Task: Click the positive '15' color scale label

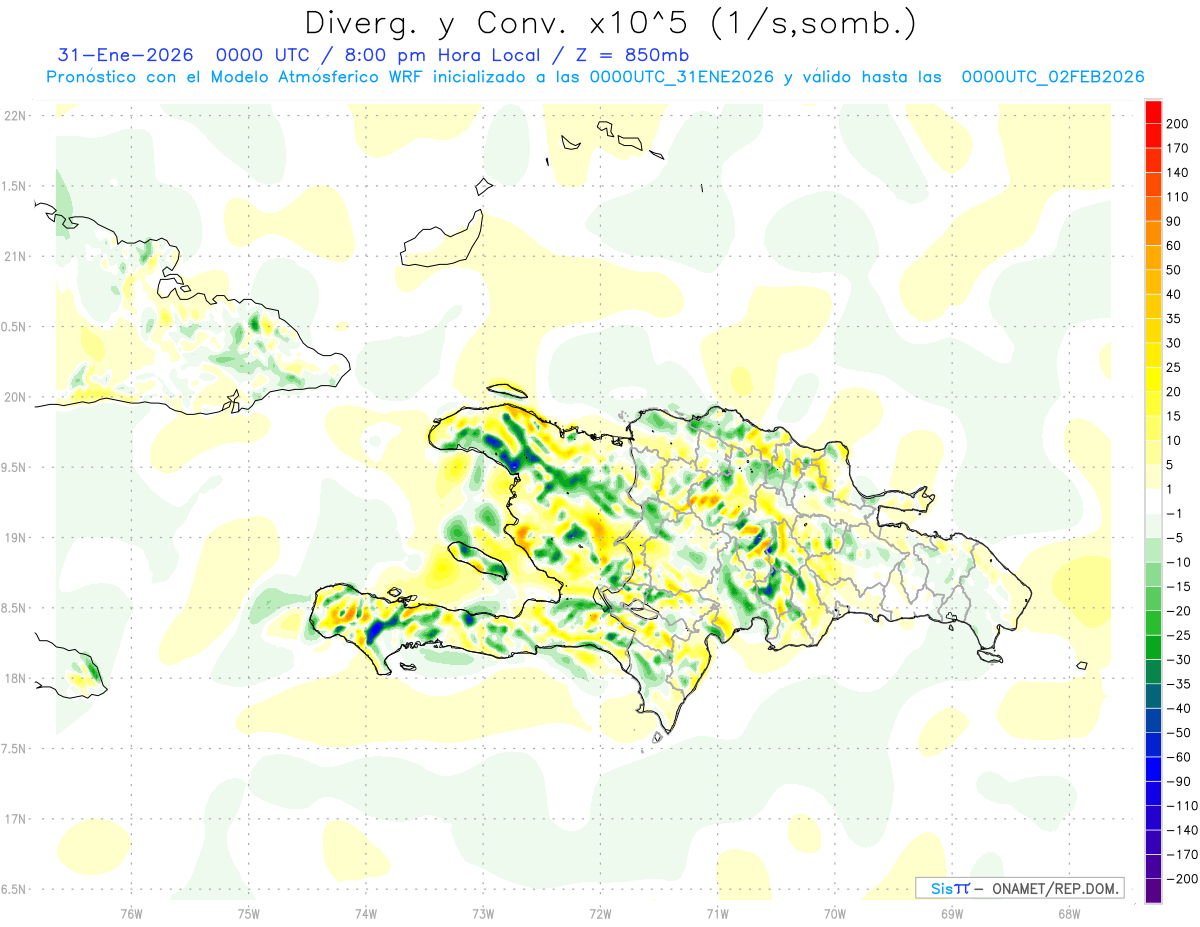Action: point(1174,416)
